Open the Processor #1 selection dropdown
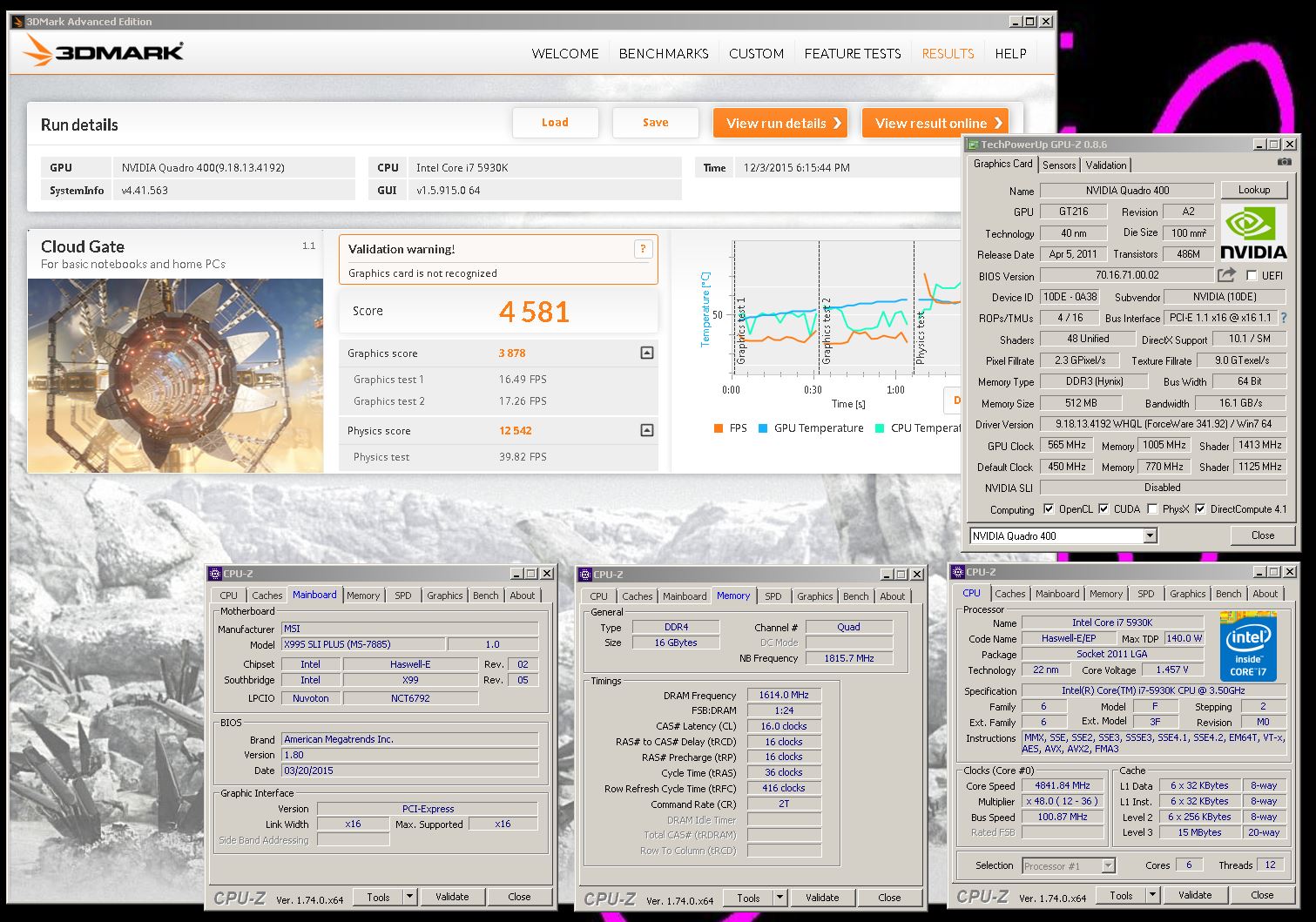 tap(1108, 865)
